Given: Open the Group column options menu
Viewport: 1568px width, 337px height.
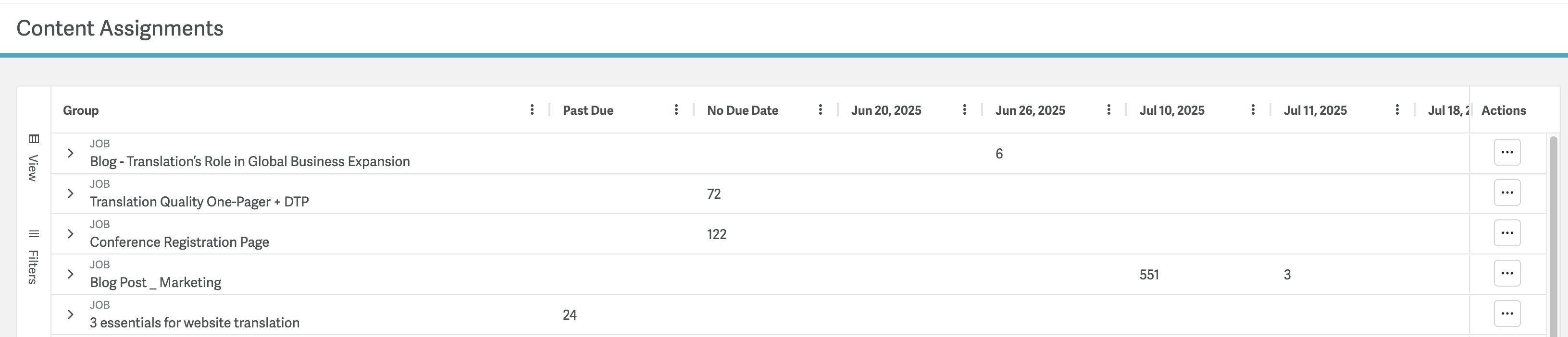Looking at the screenshot, I should click(532, 109).
